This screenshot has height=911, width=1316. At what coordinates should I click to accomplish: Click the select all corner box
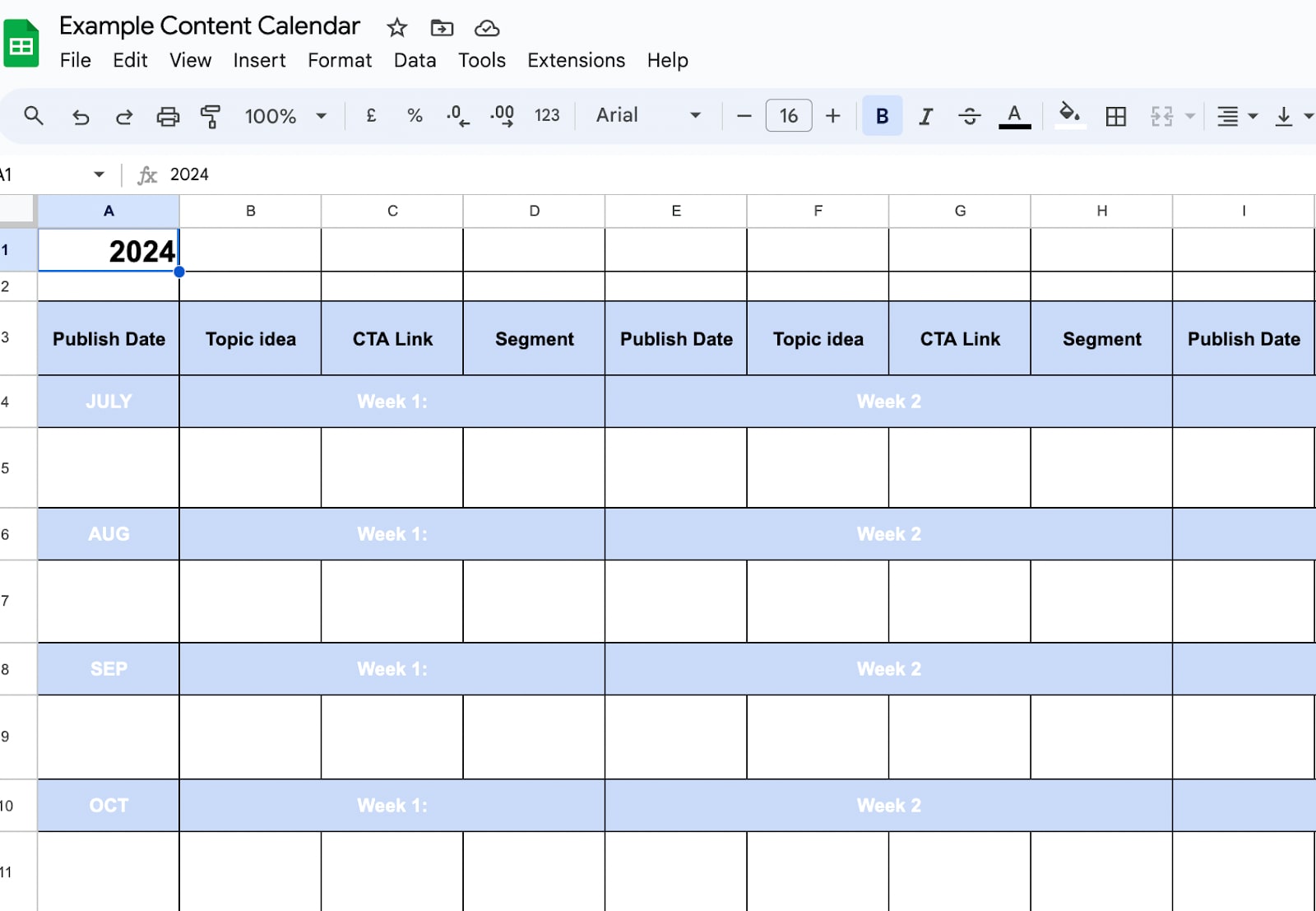18,211
